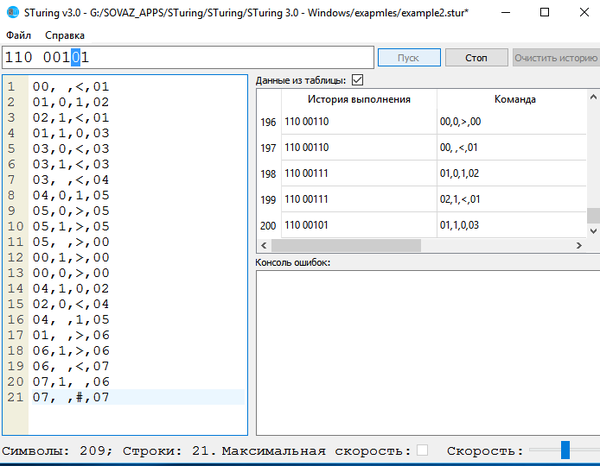Click code line 17: 01, ,>,06
Viewport: 600px width, 466px height.
pyautogui.click(x=71, y=335)
